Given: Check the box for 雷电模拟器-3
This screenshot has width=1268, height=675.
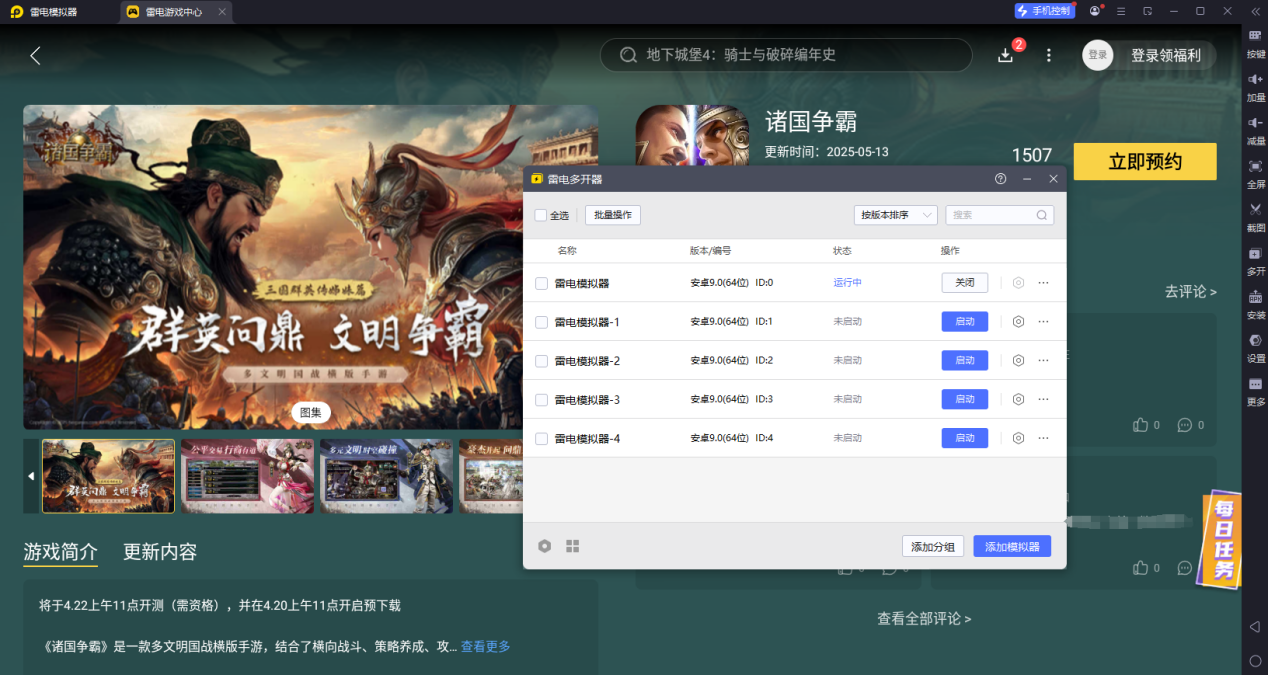Looking at the screenshot, I should coord(541,400).
